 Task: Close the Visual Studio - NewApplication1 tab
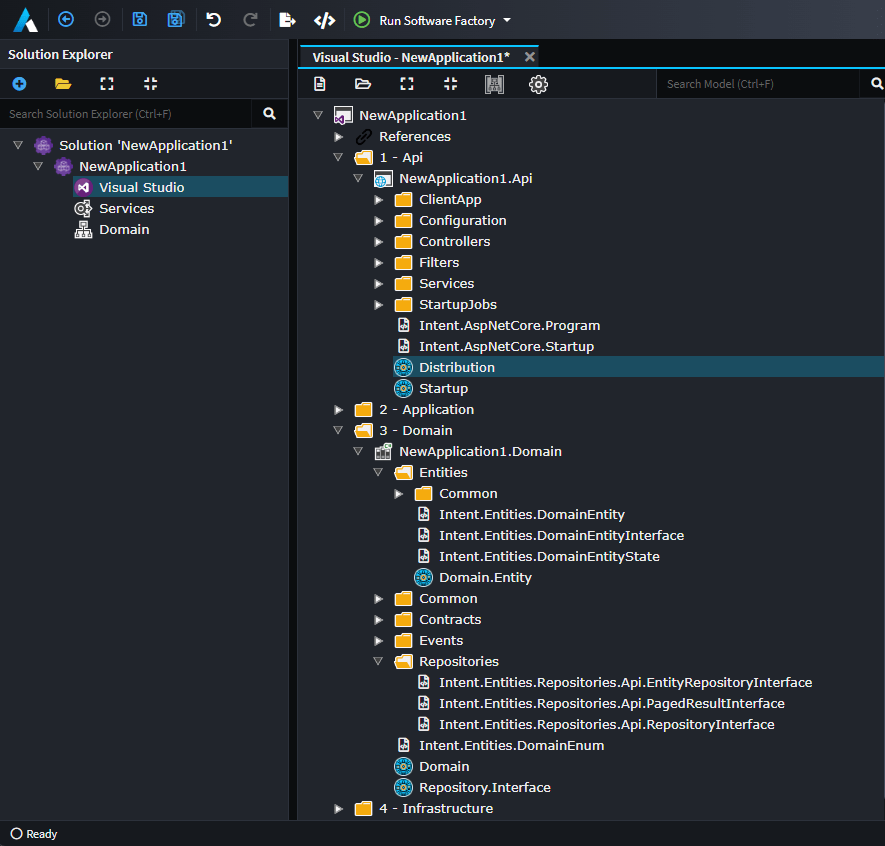[529, 56]
